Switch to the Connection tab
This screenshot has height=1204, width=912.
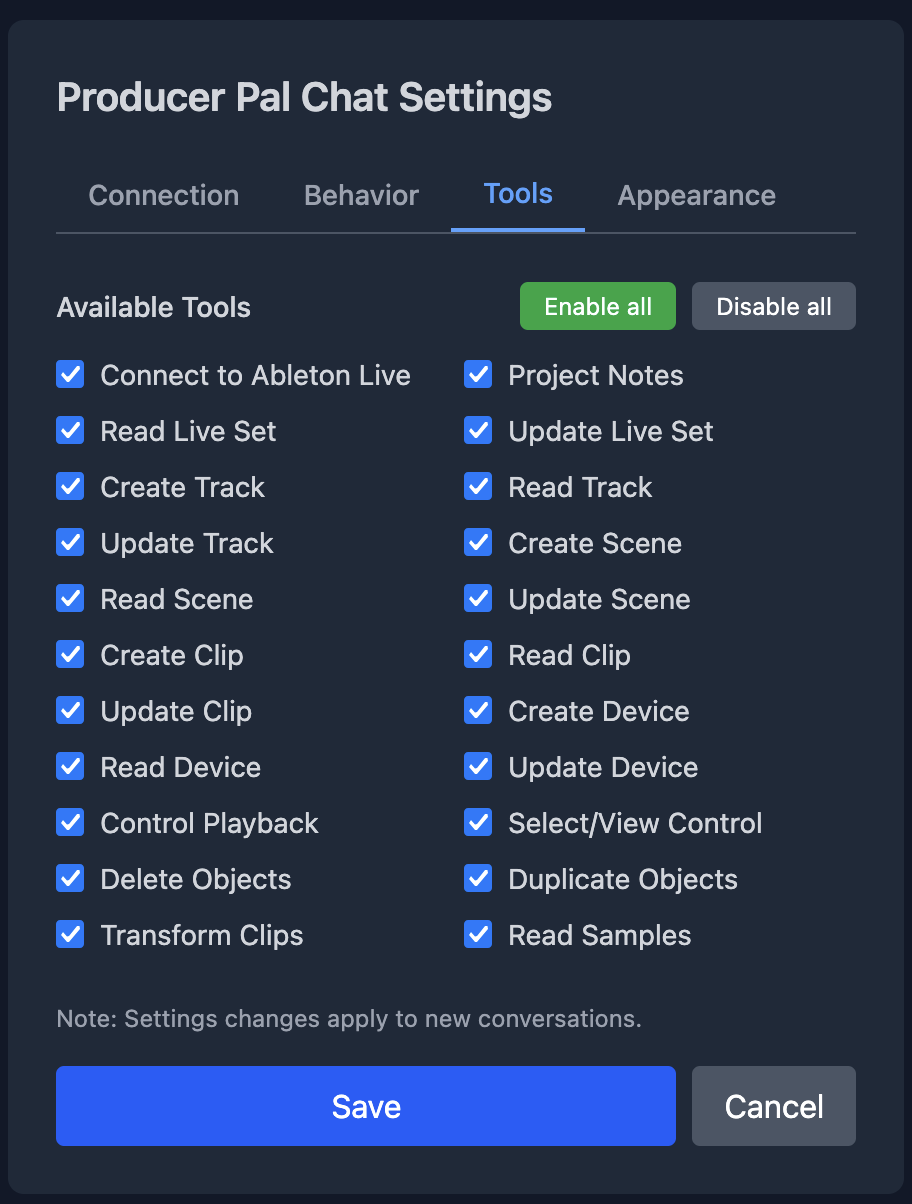[163, 195]
